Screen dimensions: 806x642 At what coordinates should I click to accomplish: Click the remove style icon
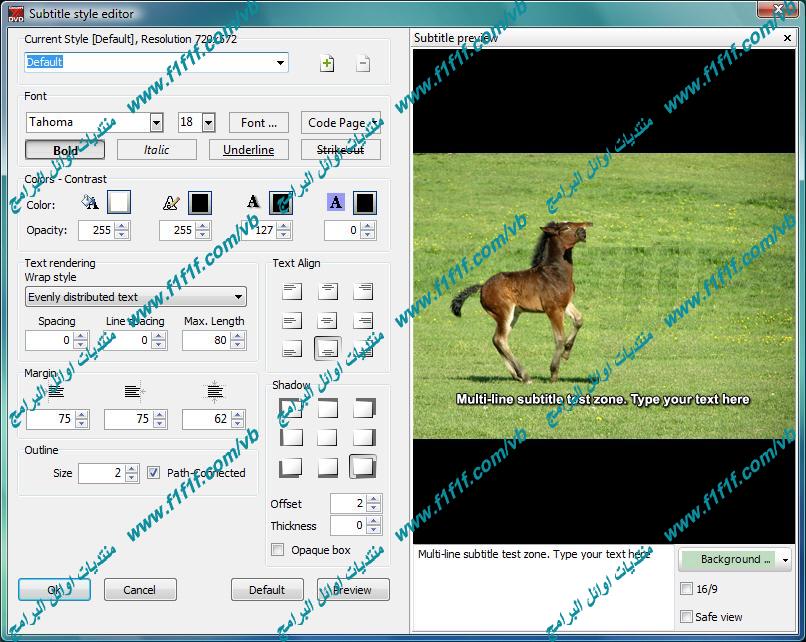(x=363, y=64)
